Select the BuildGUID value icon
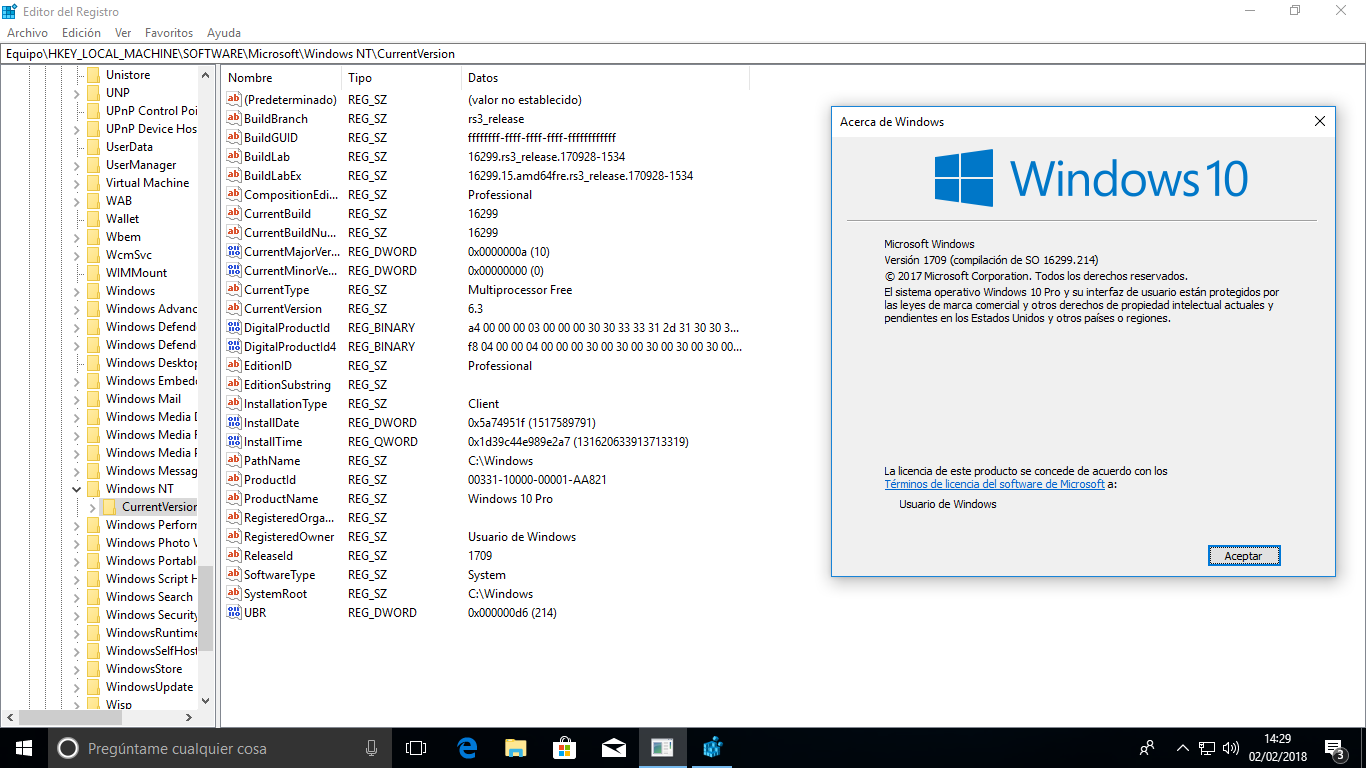Image resolution: width=1366 pixels, height=768 pixels. [234, 138]
